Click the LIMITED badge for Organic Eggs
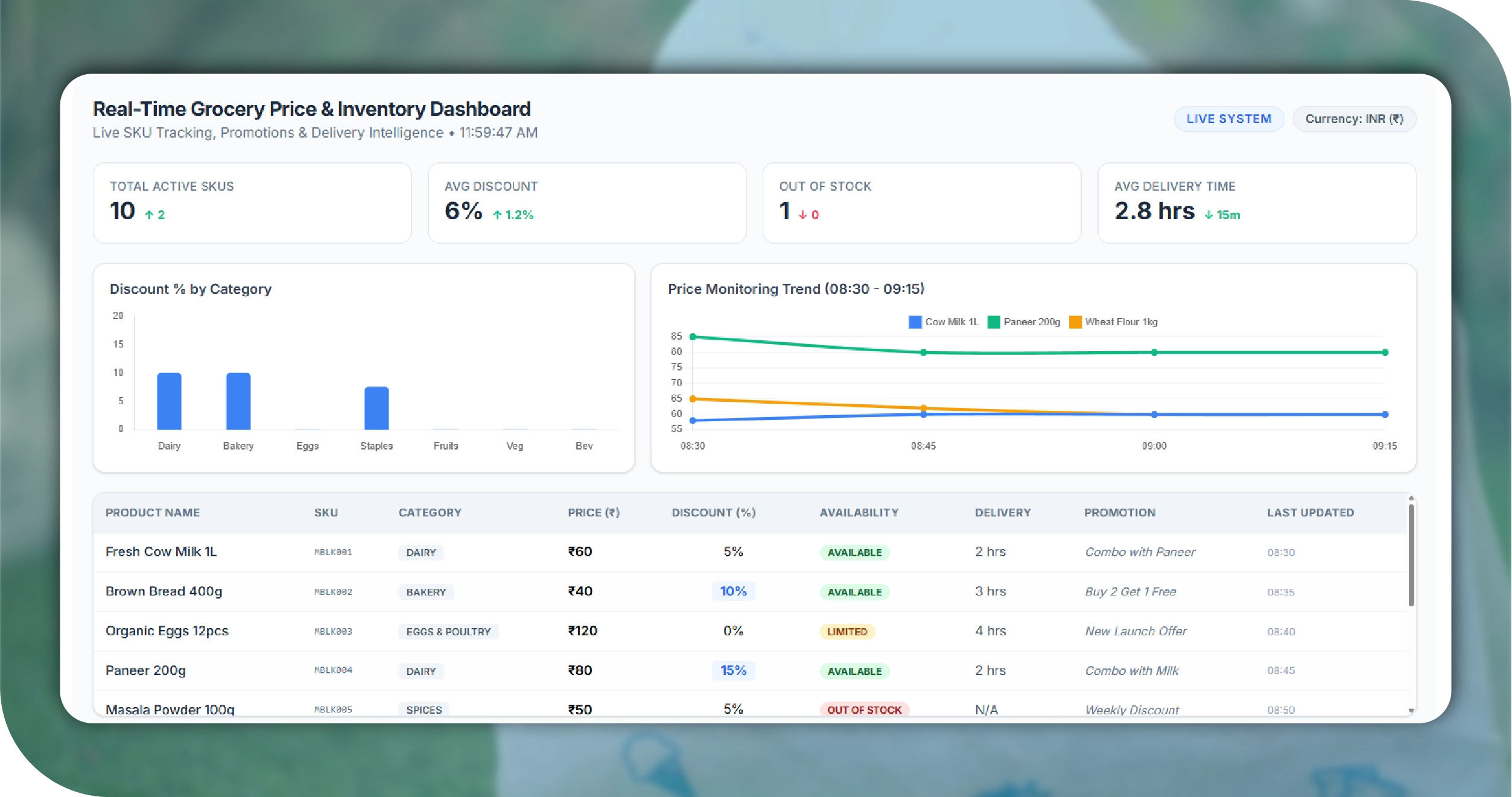 (x=847, y=632)
